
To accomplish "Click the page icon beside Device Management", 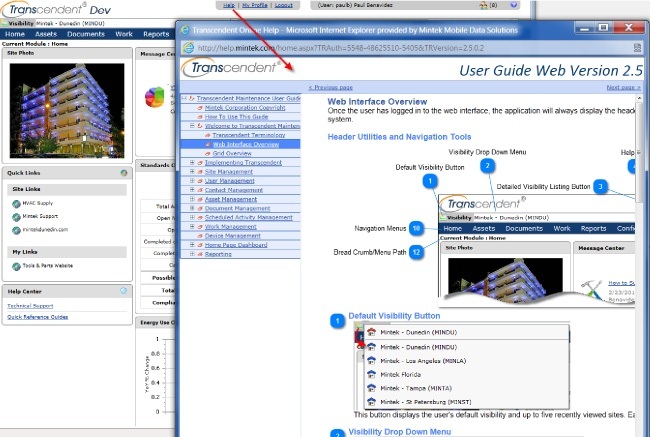I will coord(200,235).
